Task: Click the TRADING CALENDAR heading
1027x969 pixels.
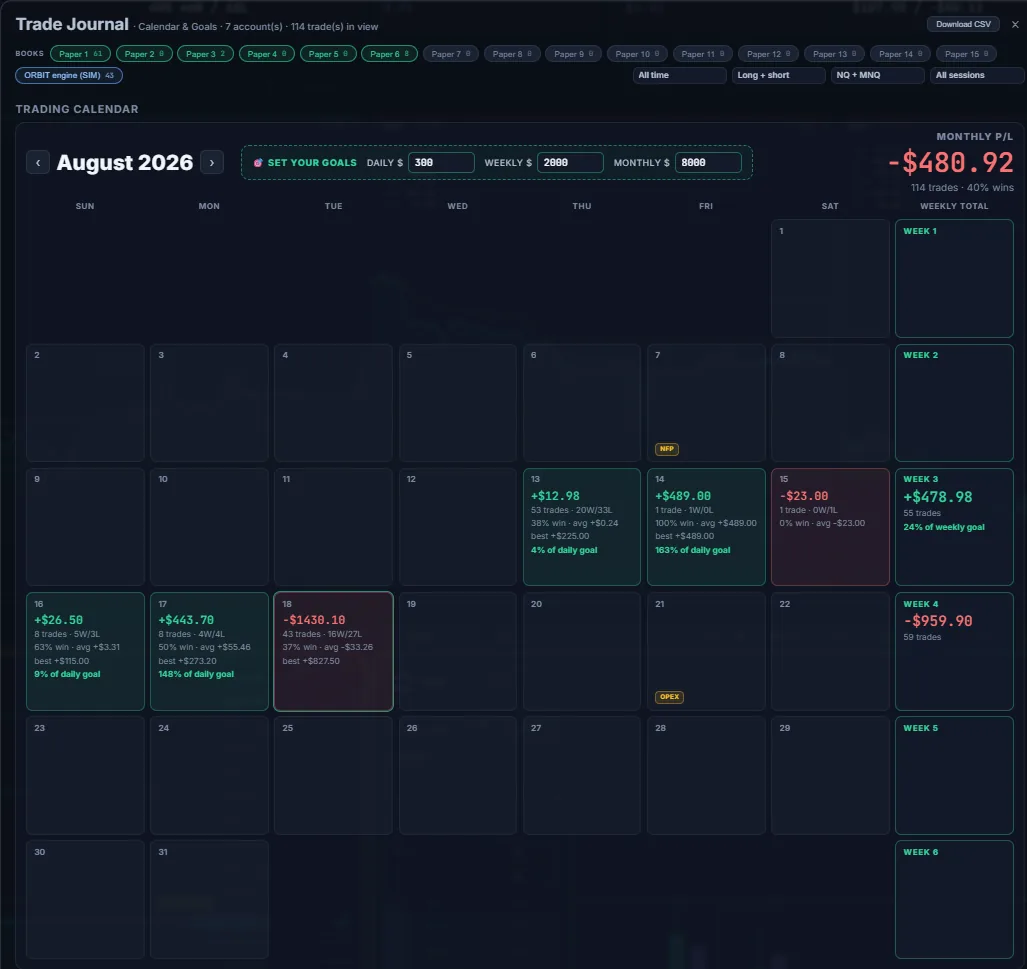Action: [77, 109]
